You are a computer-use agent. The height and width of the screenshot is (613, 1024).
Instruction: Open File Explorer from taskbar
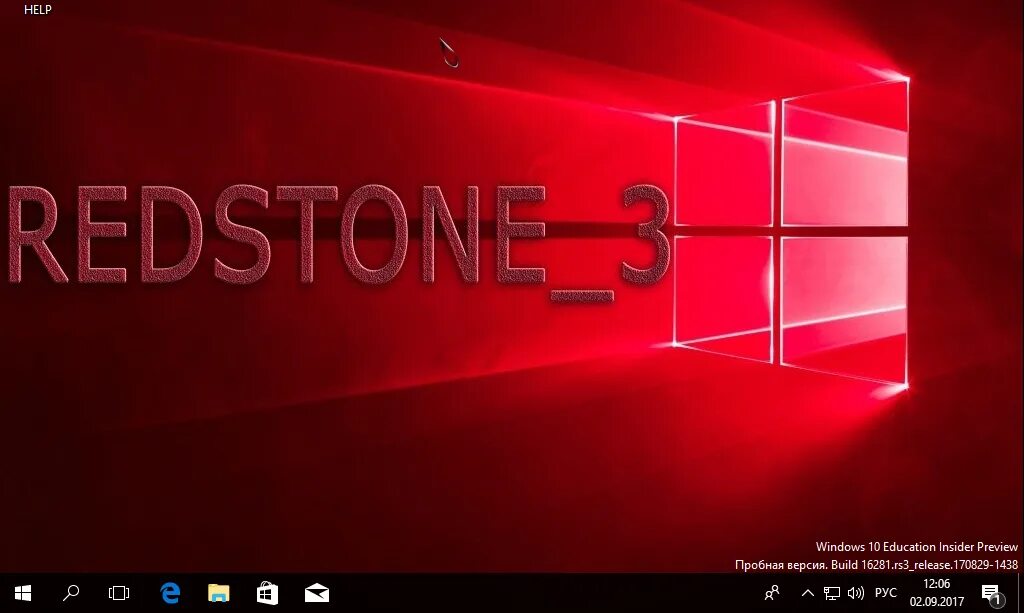[x=219, y=593]
